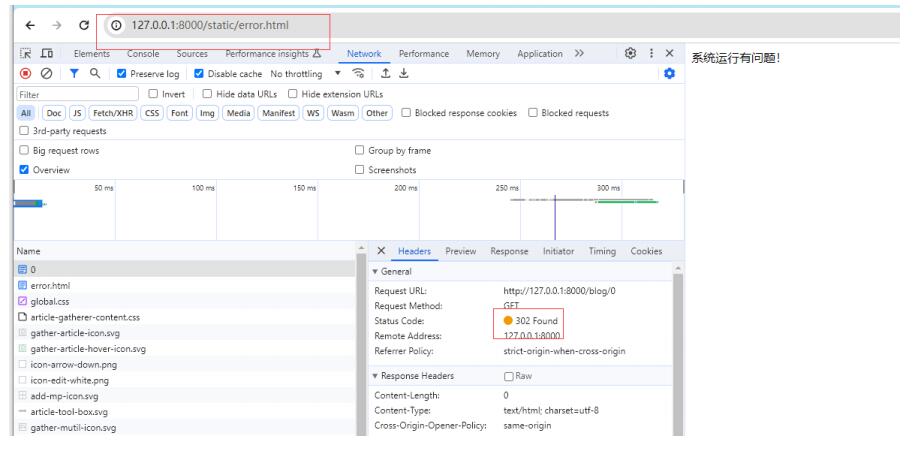Viewport: 916px width, 451px height.
Task: Toggle Disable cache checkbox
Action: click(x=199, y=74)
